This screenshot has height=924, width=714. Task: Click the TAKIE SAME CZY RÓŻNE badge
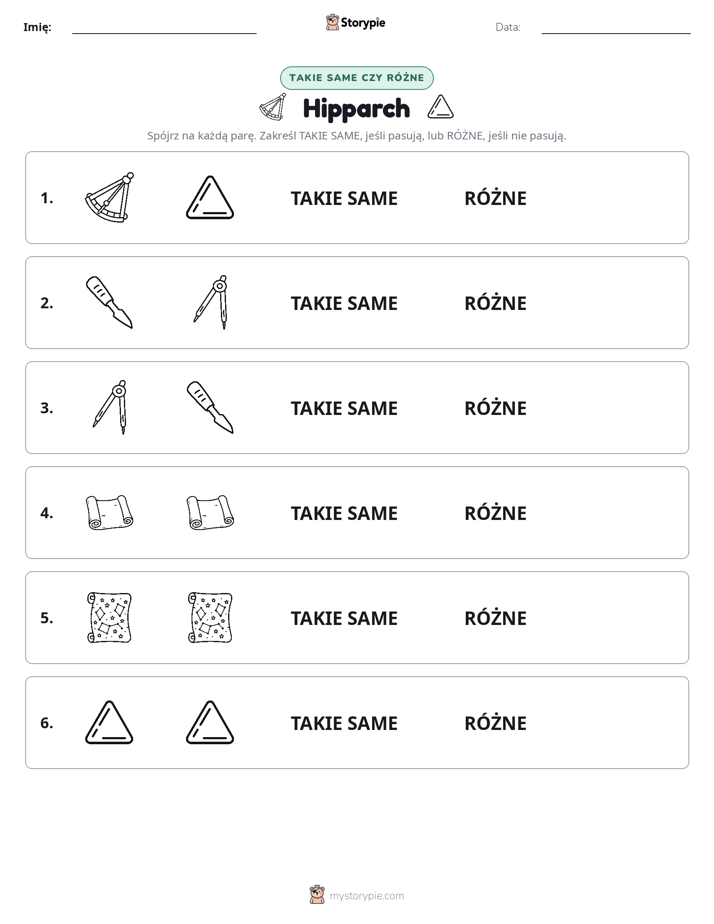tap(357, 78)
